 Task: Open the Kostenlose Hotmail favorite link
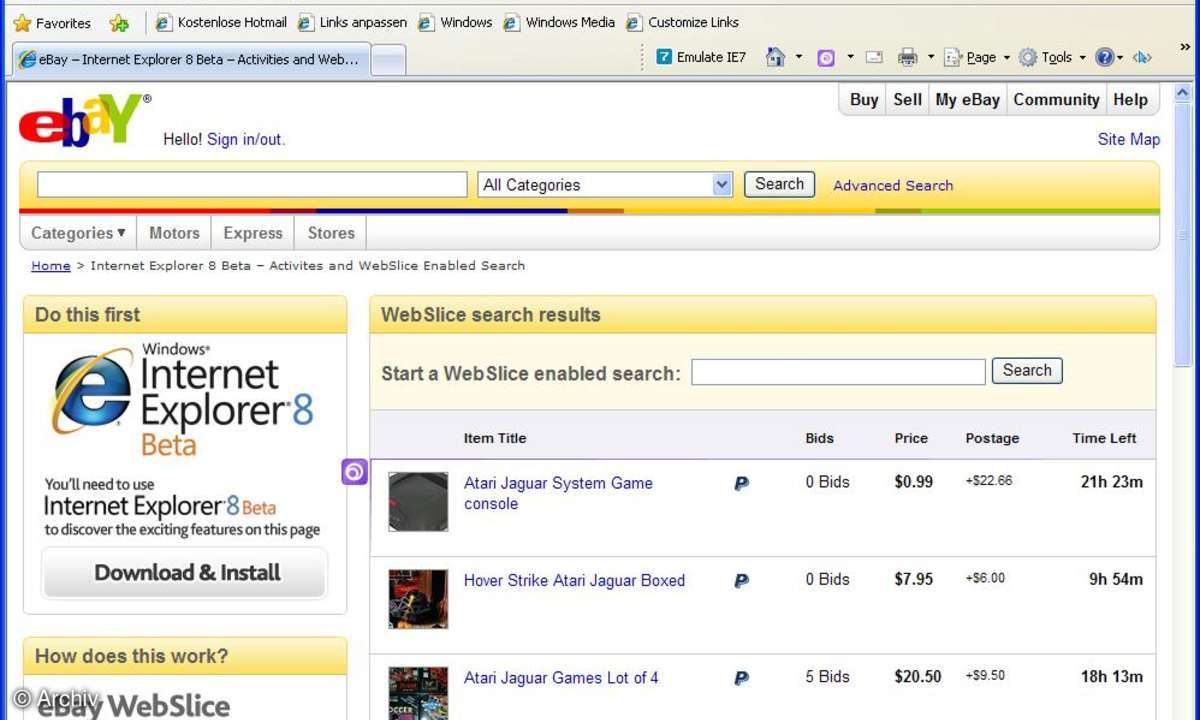click(x=221, y=22)
